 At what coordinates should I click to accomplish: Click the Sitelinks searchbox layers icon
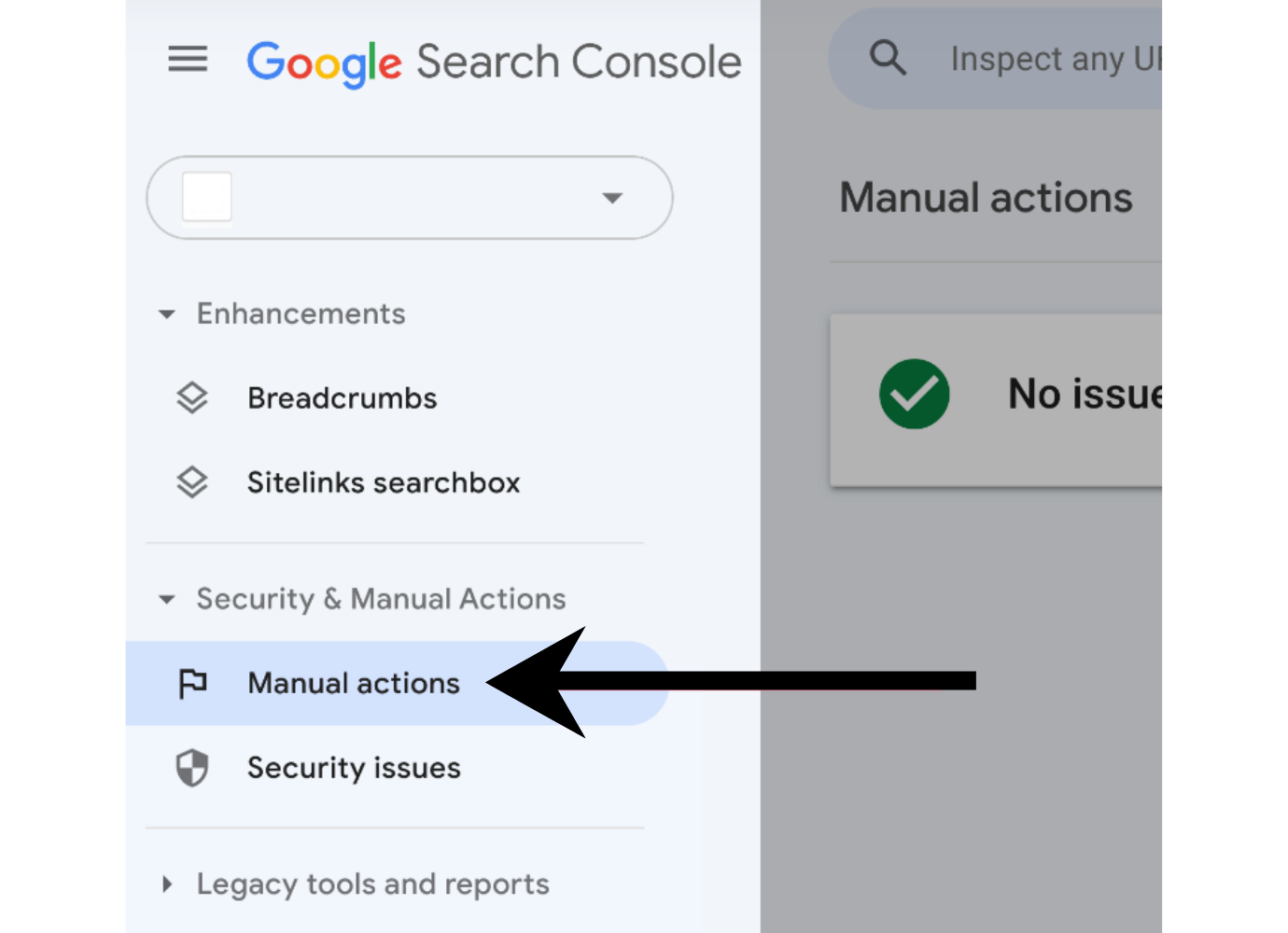tap(192, 482)
